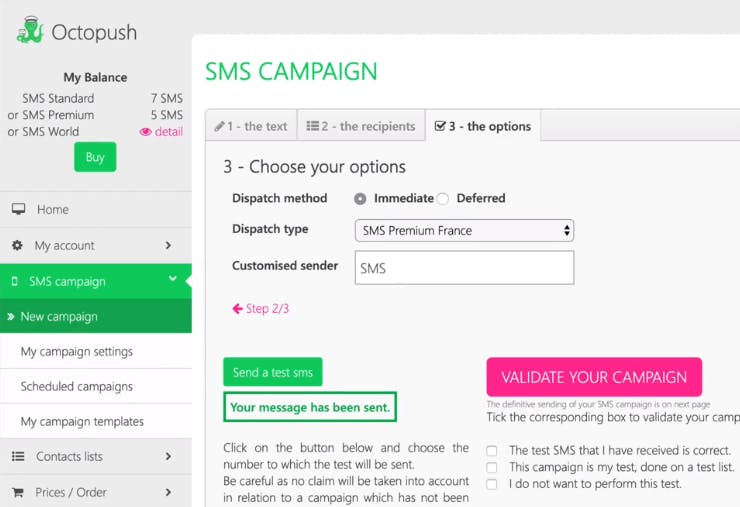The image size is (740, 507).
Task: Click the eye icon beside detail
Action: 146,132
